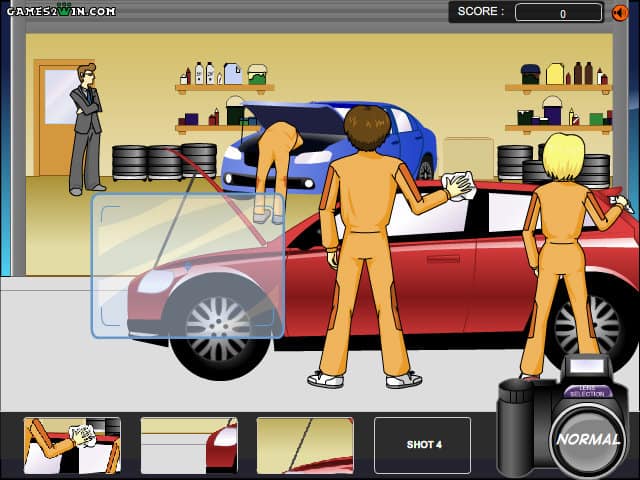Click the camera flash on top of camera
This screenshot has width=640, height=480.
(x=586, y=365)
